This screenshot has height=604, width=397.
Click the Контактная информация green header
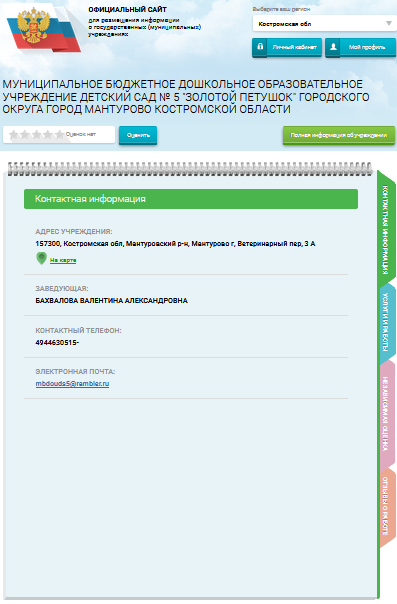pos(191,199)
